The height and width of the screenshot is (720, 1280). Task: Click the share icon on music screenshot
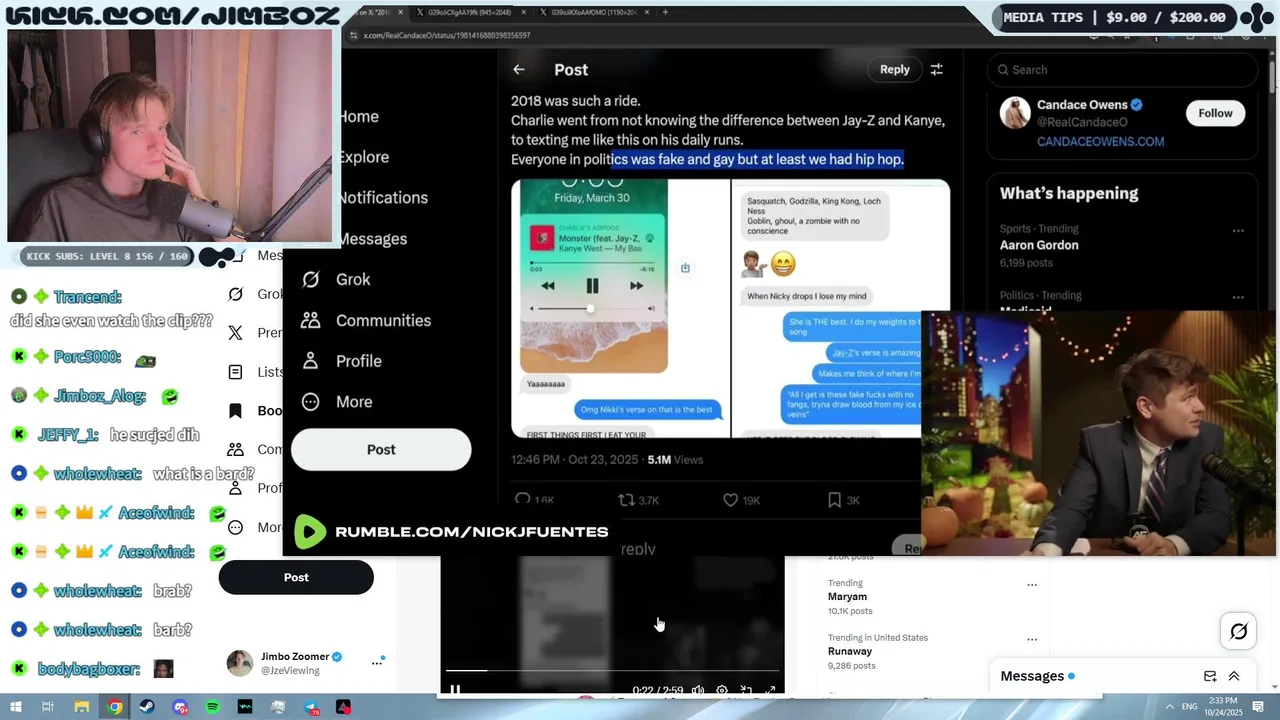[x=685, y=268]
